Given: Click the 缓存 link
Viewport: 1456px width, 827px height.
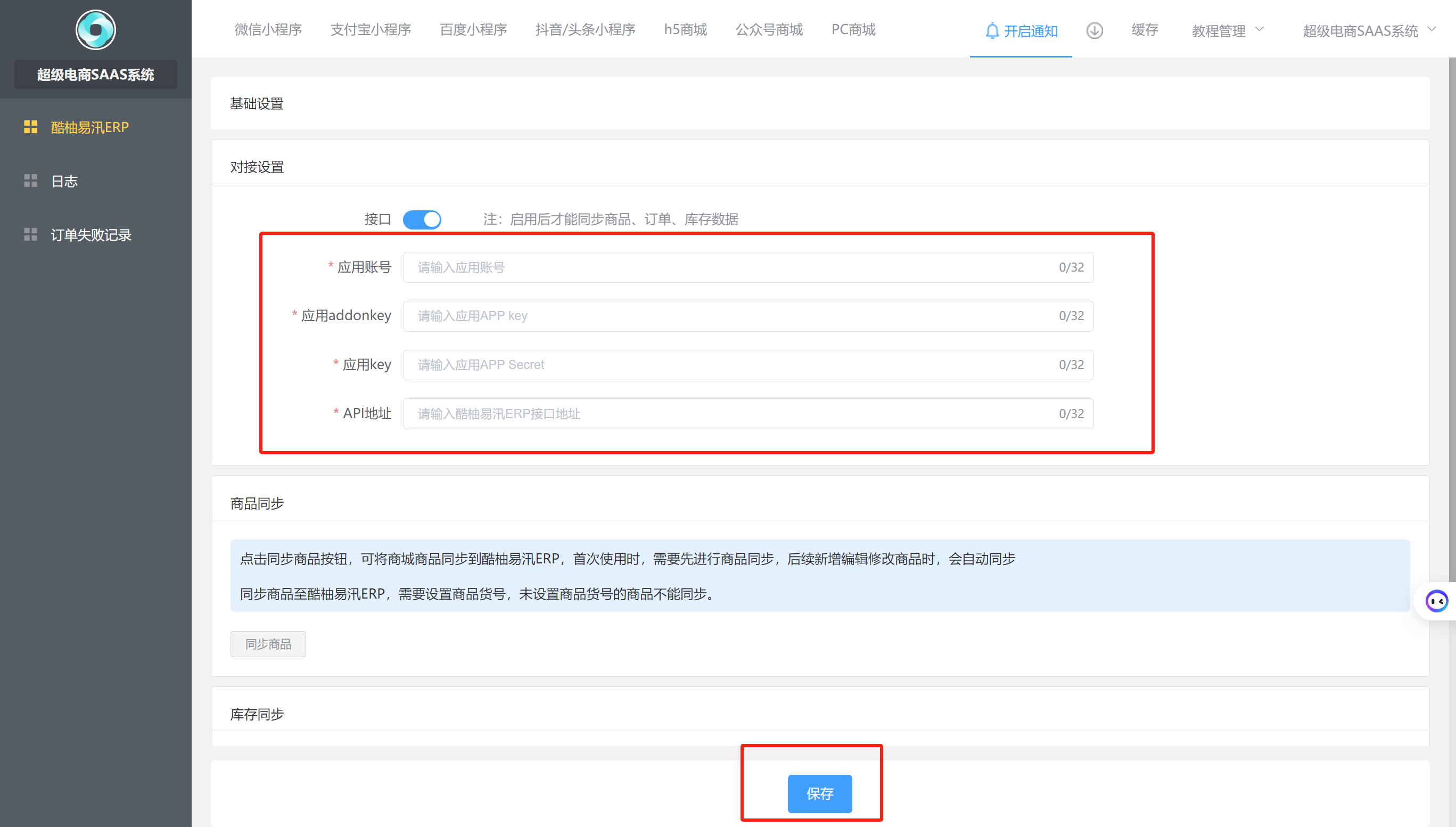Looking at the screenshot, I should coord(1145,30).
